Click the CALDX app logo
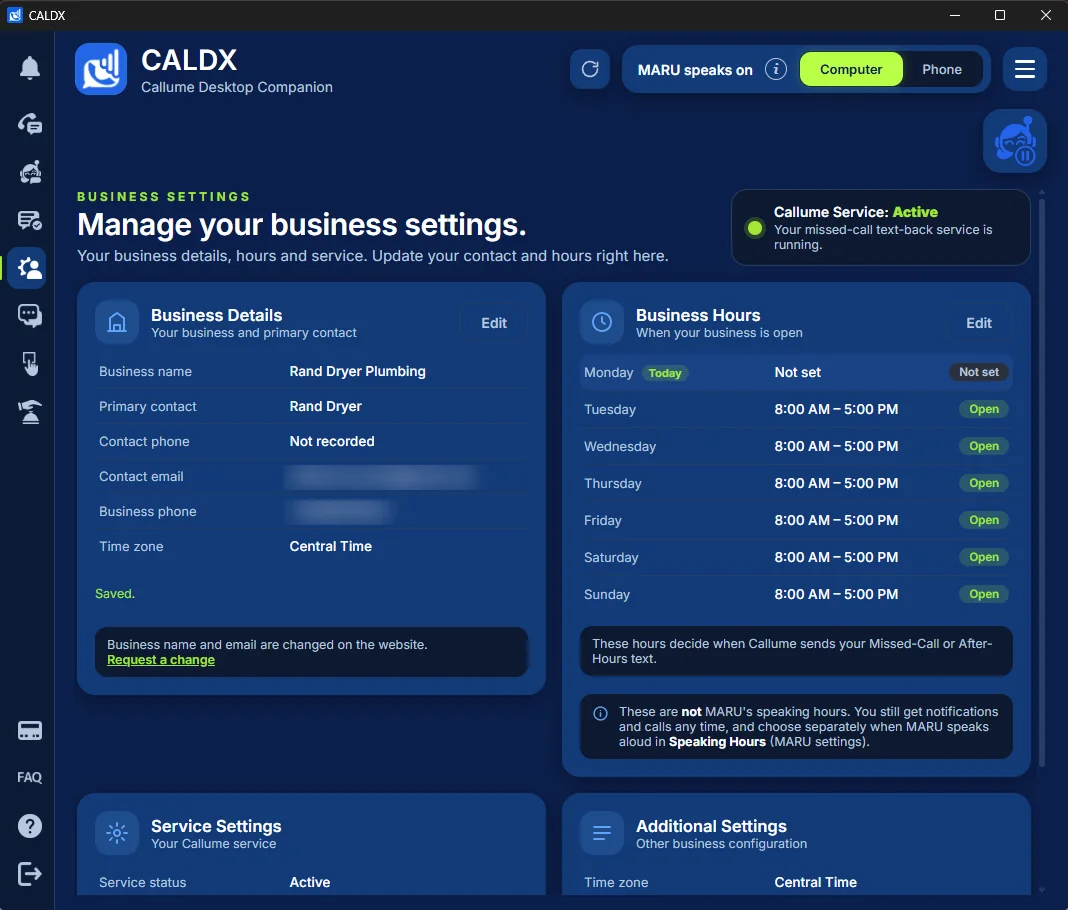This screenshot has width=1068, height=910. 101,69
